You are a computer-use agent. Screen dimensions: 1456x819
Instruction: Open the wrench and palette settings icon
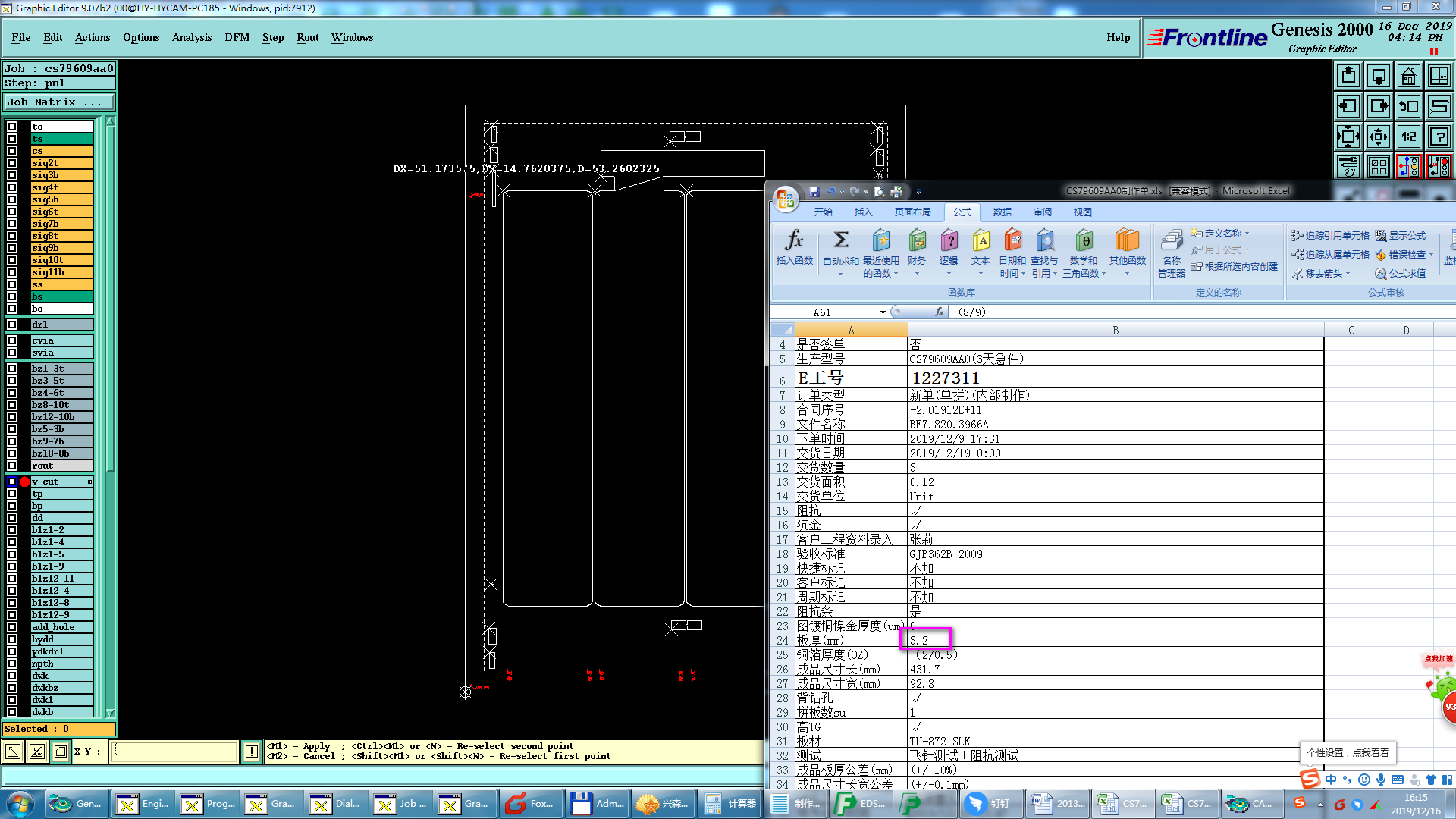pyautogui.click(x=1348, y=166)
